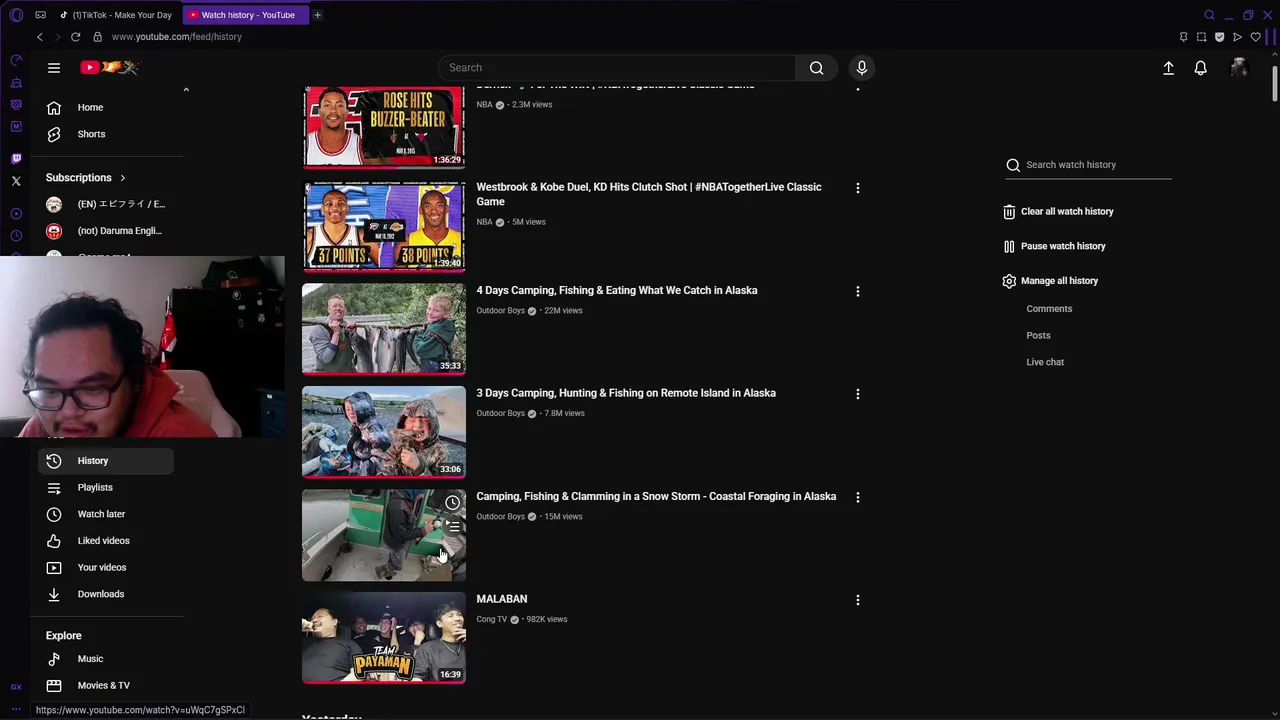Screen dimensions: 1280x720
Task: Open the Opera menu logo
Action: (x=16, y=15)
